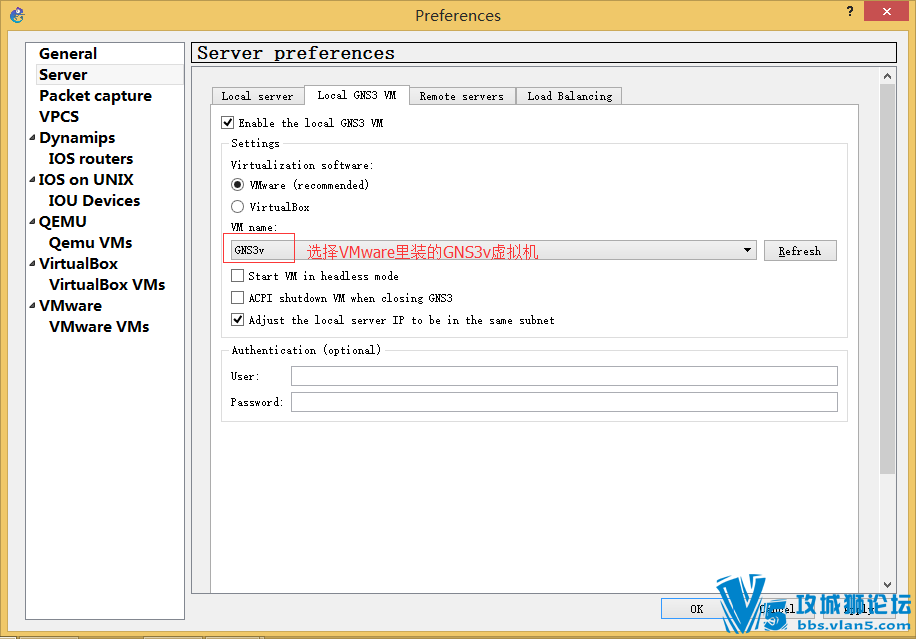
Task: Open VMware VMs settings
Action: coord(99,327)
